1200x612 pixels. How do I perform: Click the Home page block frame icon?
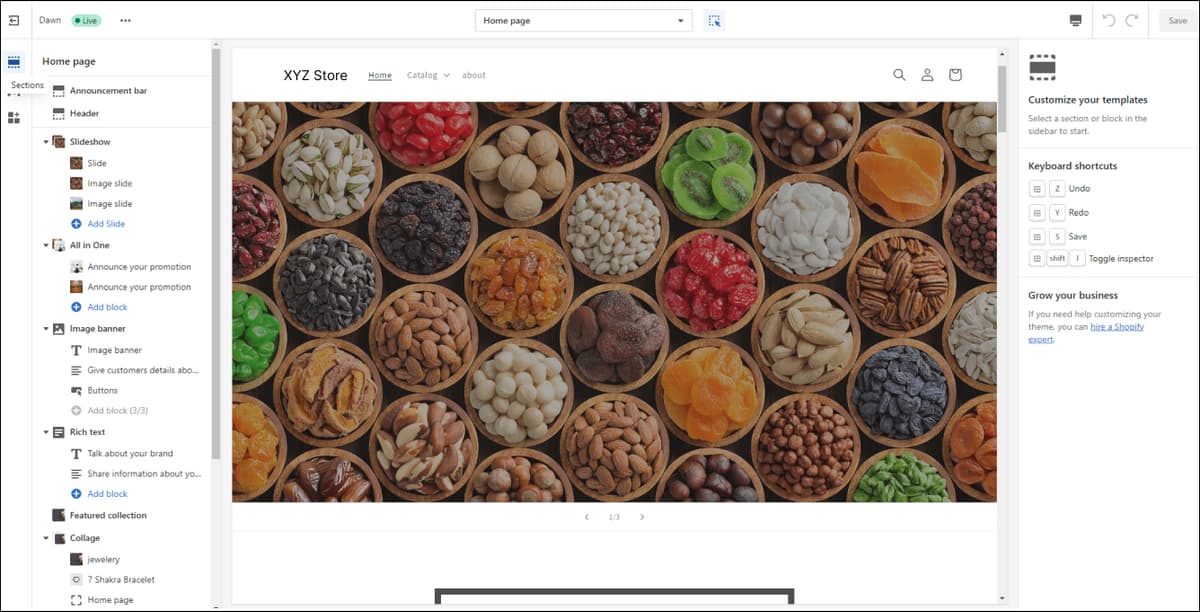(77, 600)
